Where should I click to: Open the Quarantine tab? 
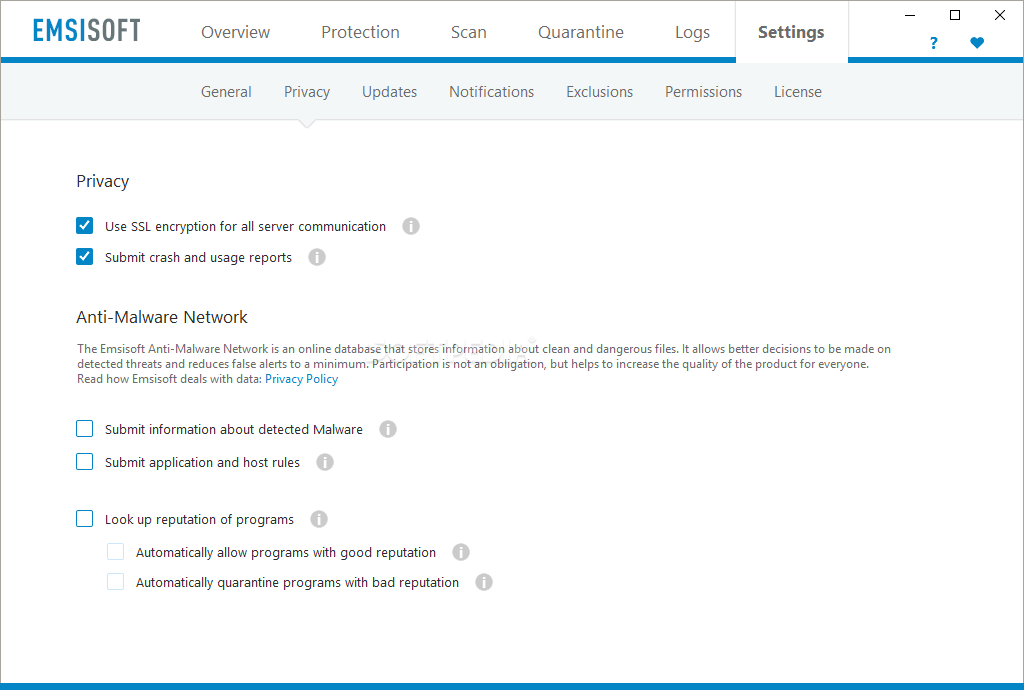[581, 32]
